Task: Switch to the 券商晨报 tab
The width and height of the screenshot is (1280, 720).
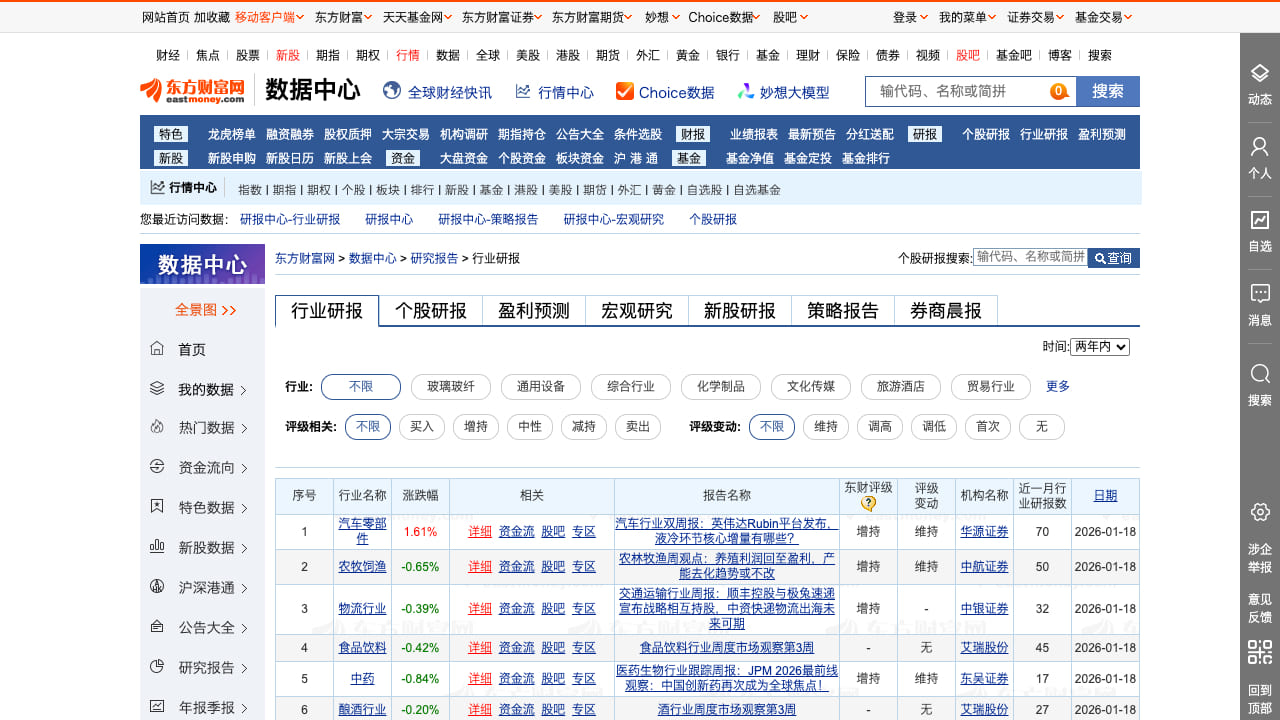Action: click(945, 311)
